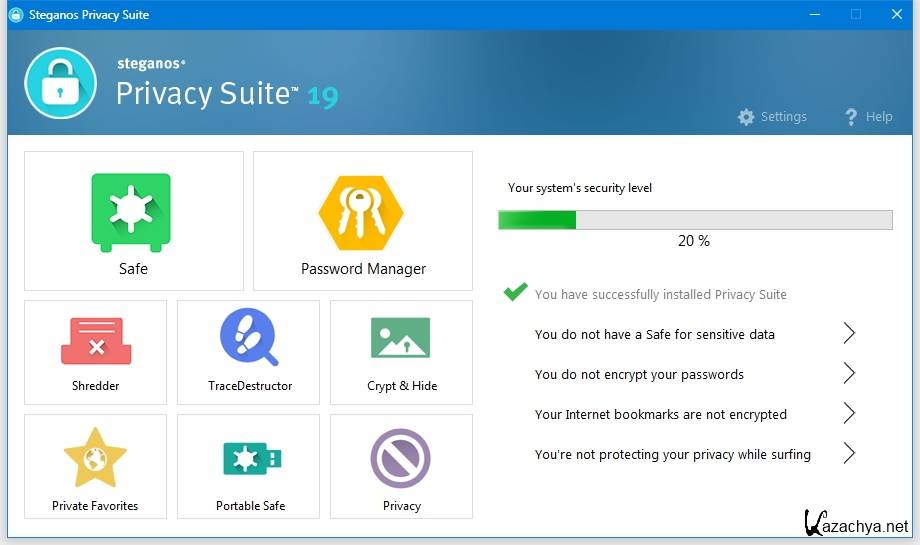920x545 pixels.
Task: Open the Crypt & Hide picture icon
Action: coord(400,339)
